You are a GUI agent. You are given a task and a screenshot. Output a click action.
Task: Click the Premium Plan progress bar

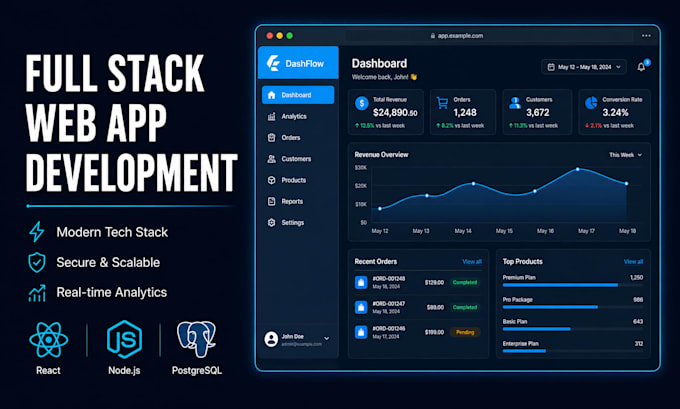pyautogui.click(x=573, y=285)
